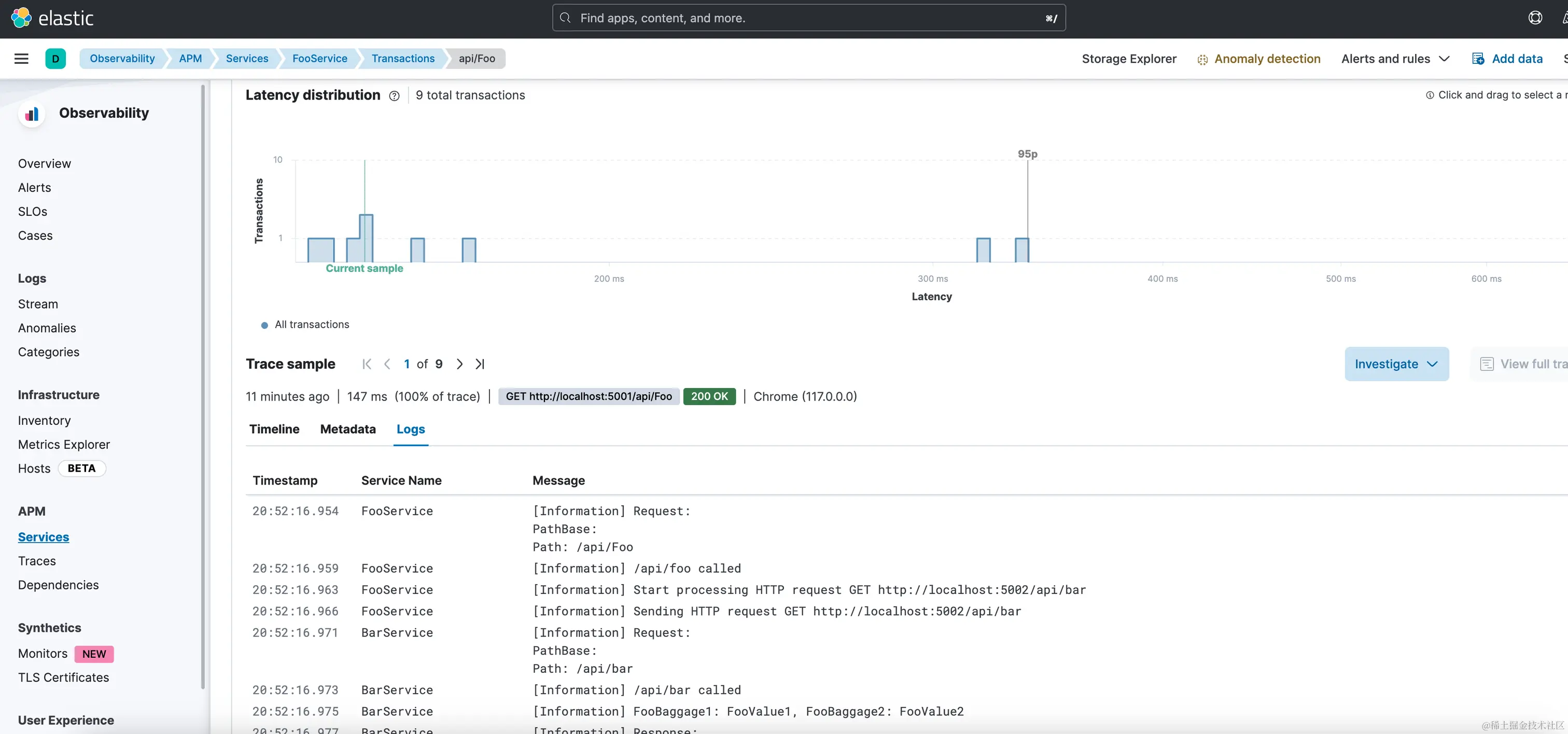The width and height of the screenshot is (1568, 734).
Task: Open the hamburger navigation menu
Action: click(x=21, y=59)
